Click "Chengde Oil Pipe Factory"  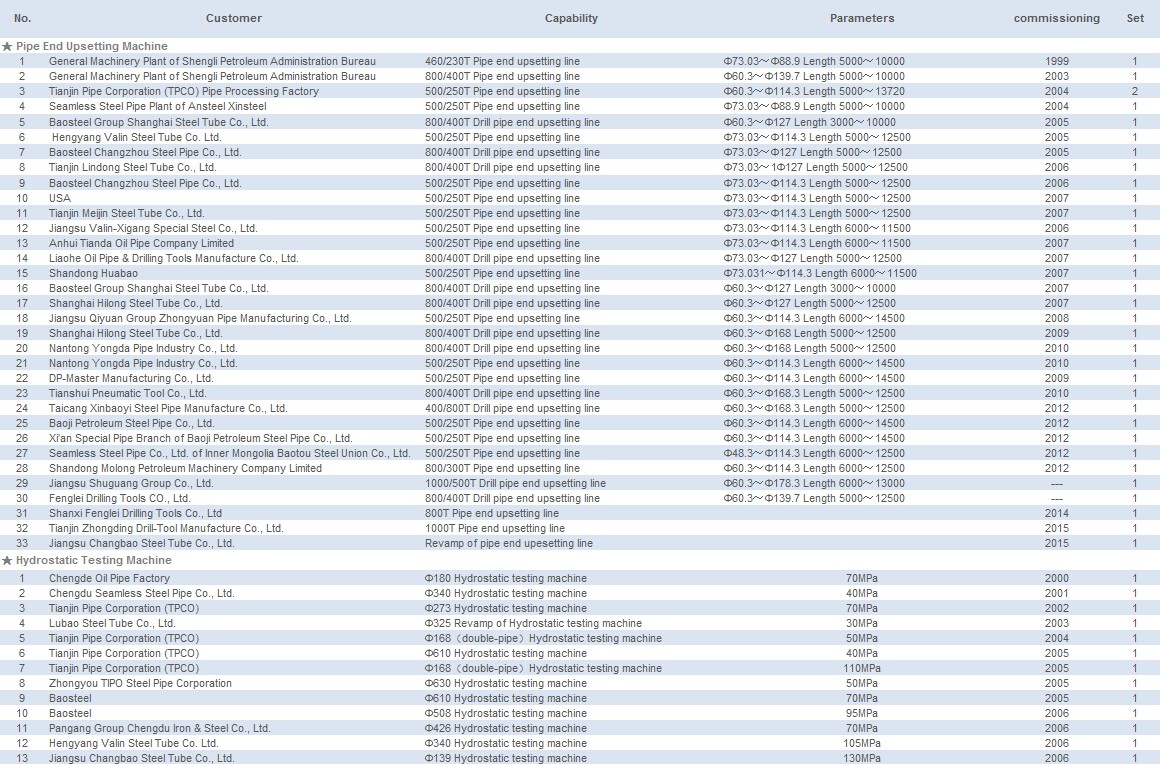click(109, 578)
